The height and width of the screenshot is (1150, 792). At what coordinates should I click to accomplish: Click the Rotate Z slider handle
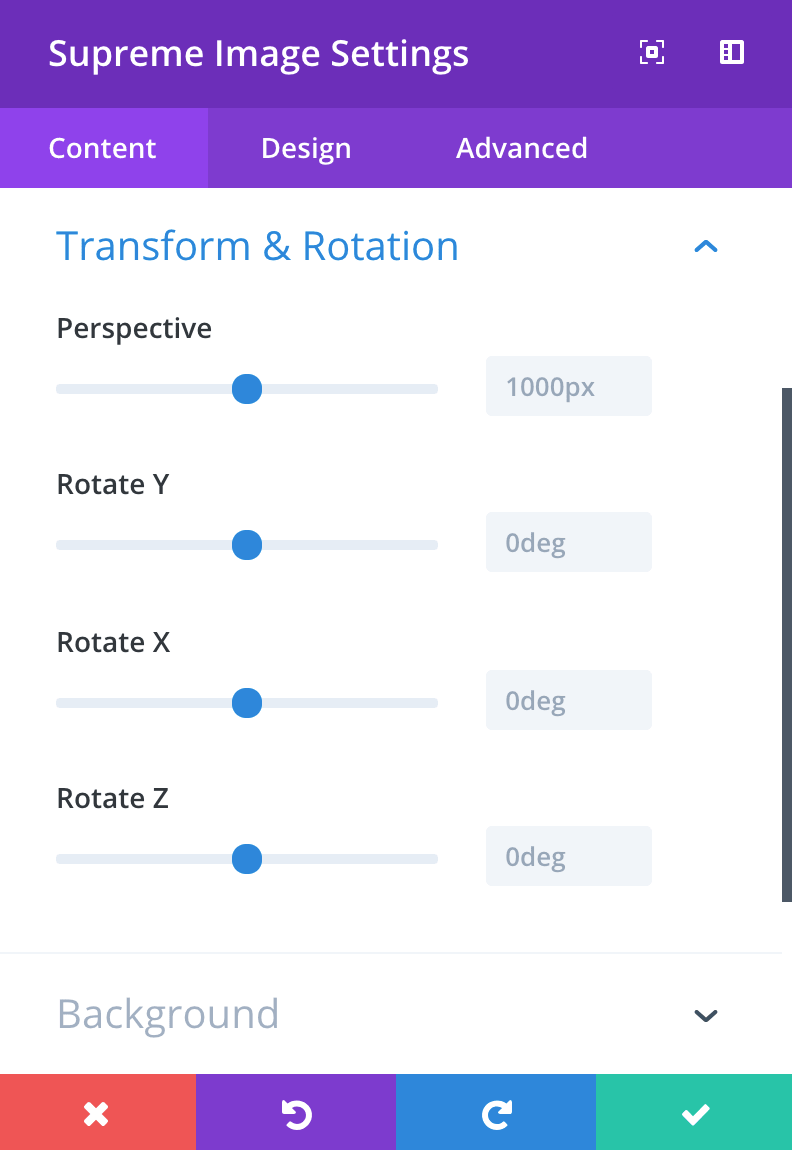click(x=247, y=859)
